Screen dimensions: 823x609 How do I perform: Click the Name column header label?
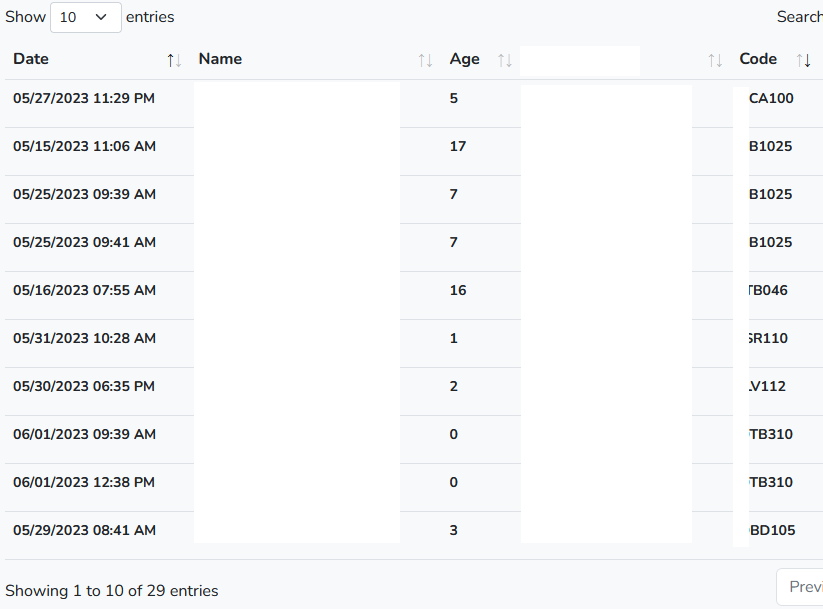click(x=220, y=59)
